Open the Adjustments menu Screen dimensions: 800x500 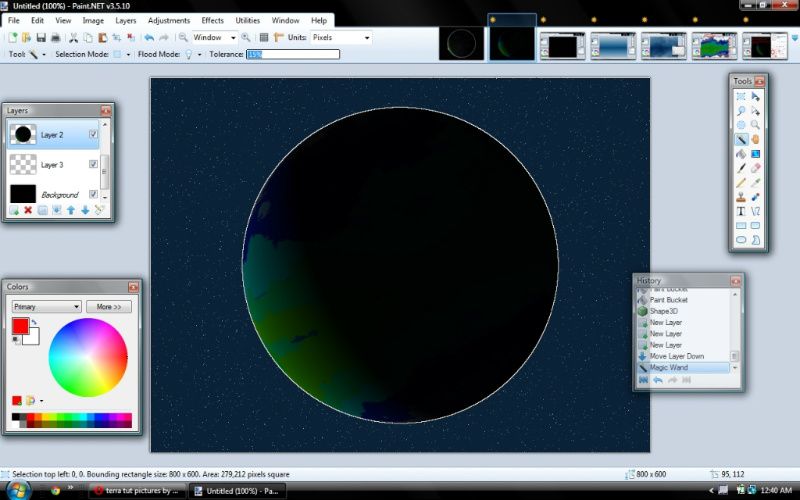[x=169, y=20]
